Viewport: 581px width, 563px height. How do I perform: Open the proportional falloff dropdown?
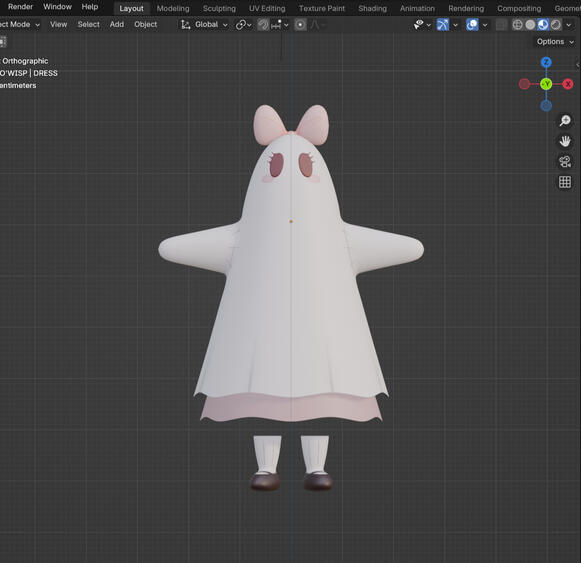pos(317,25)
